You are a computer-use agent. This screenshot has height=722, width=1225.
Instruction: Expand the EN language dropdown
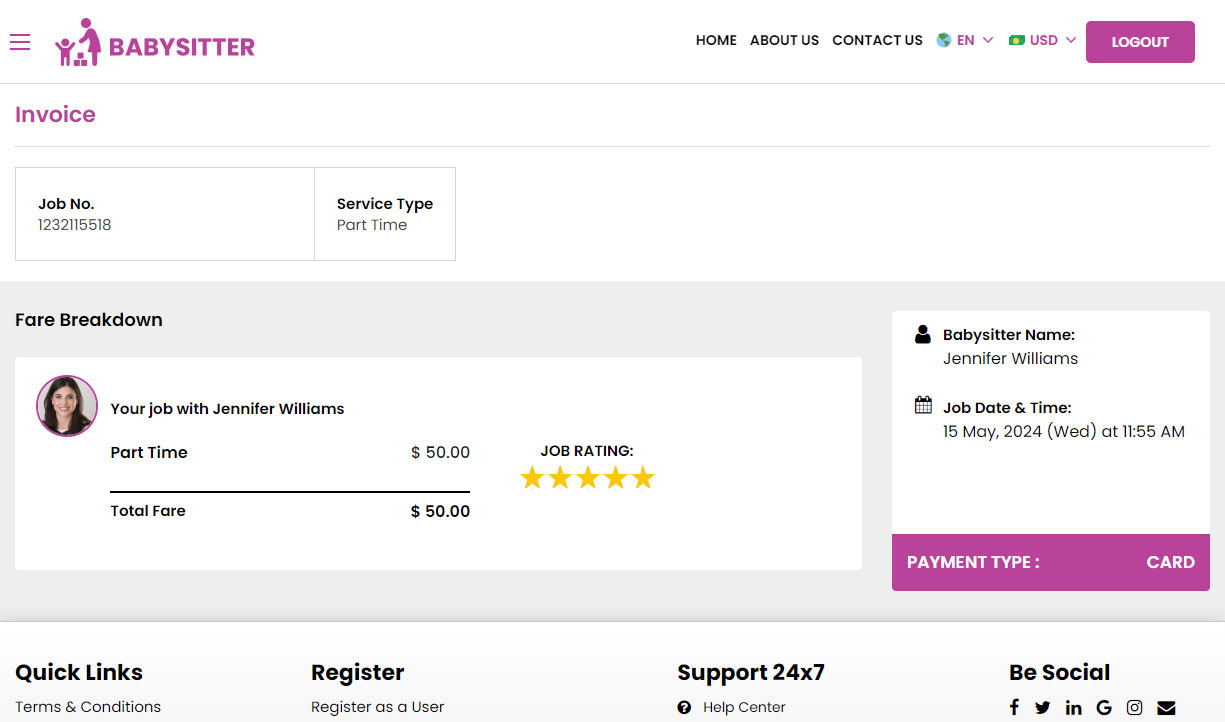[966, 40]
